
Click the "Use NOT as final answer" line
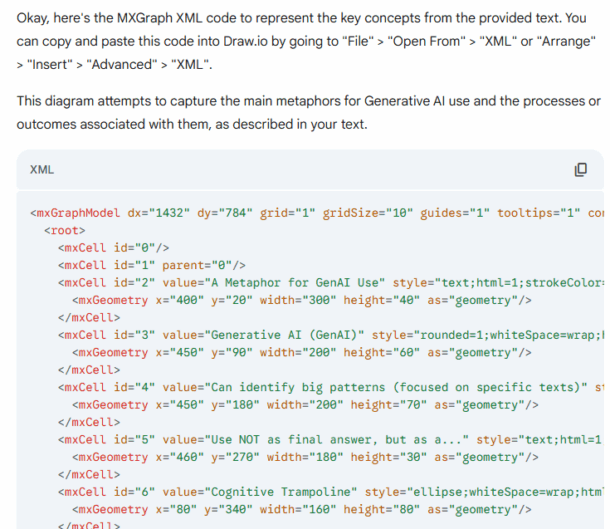pyautogui.click(x=331, y=440)
